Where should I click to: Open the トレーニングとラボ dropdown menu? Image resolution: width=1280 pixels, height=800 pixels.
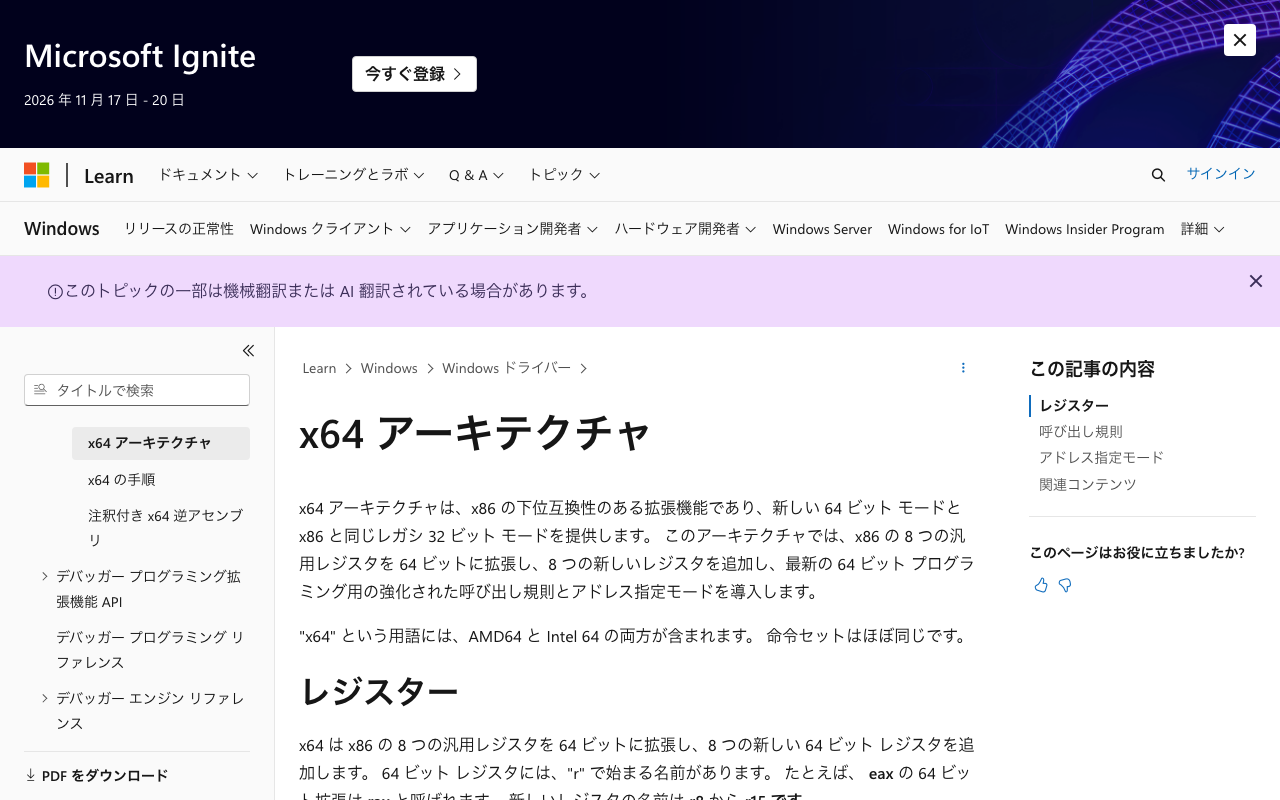pyautogui.click(x=354, y=175)
